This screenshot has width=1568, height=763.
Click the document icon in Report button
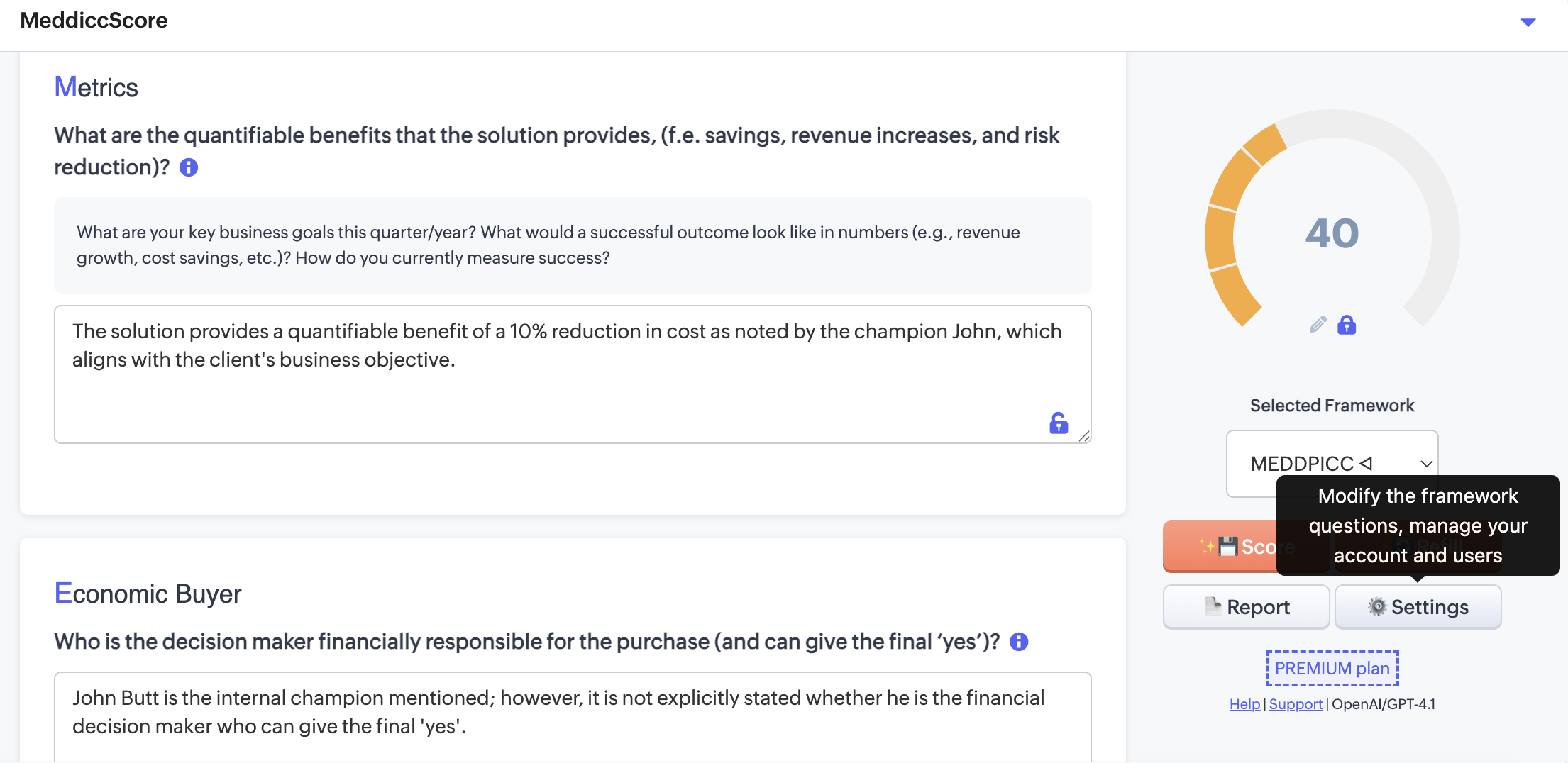click(1213, 606)
